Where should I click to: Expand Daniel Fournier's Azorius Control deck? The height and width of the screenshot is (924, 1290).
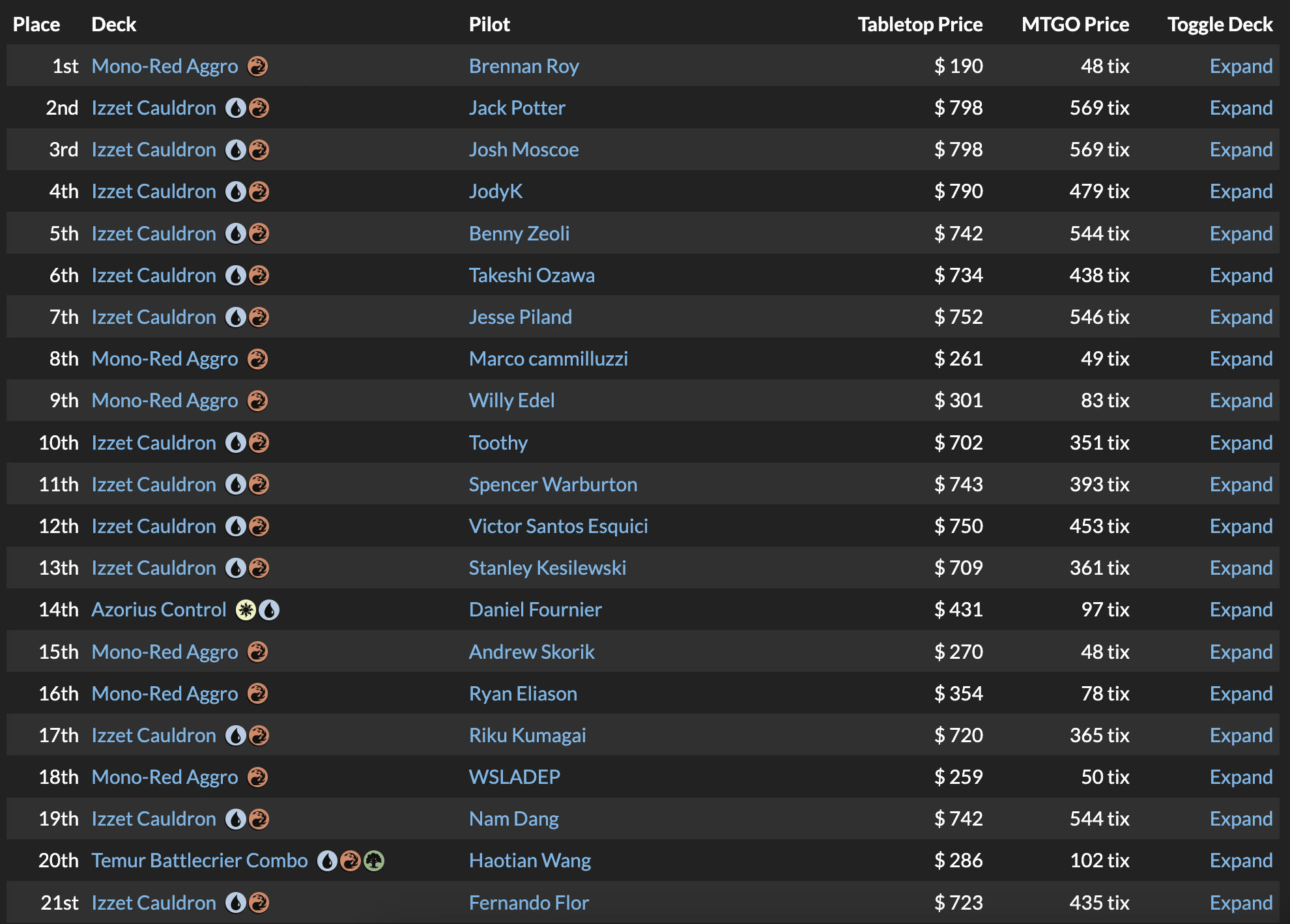1241,610
